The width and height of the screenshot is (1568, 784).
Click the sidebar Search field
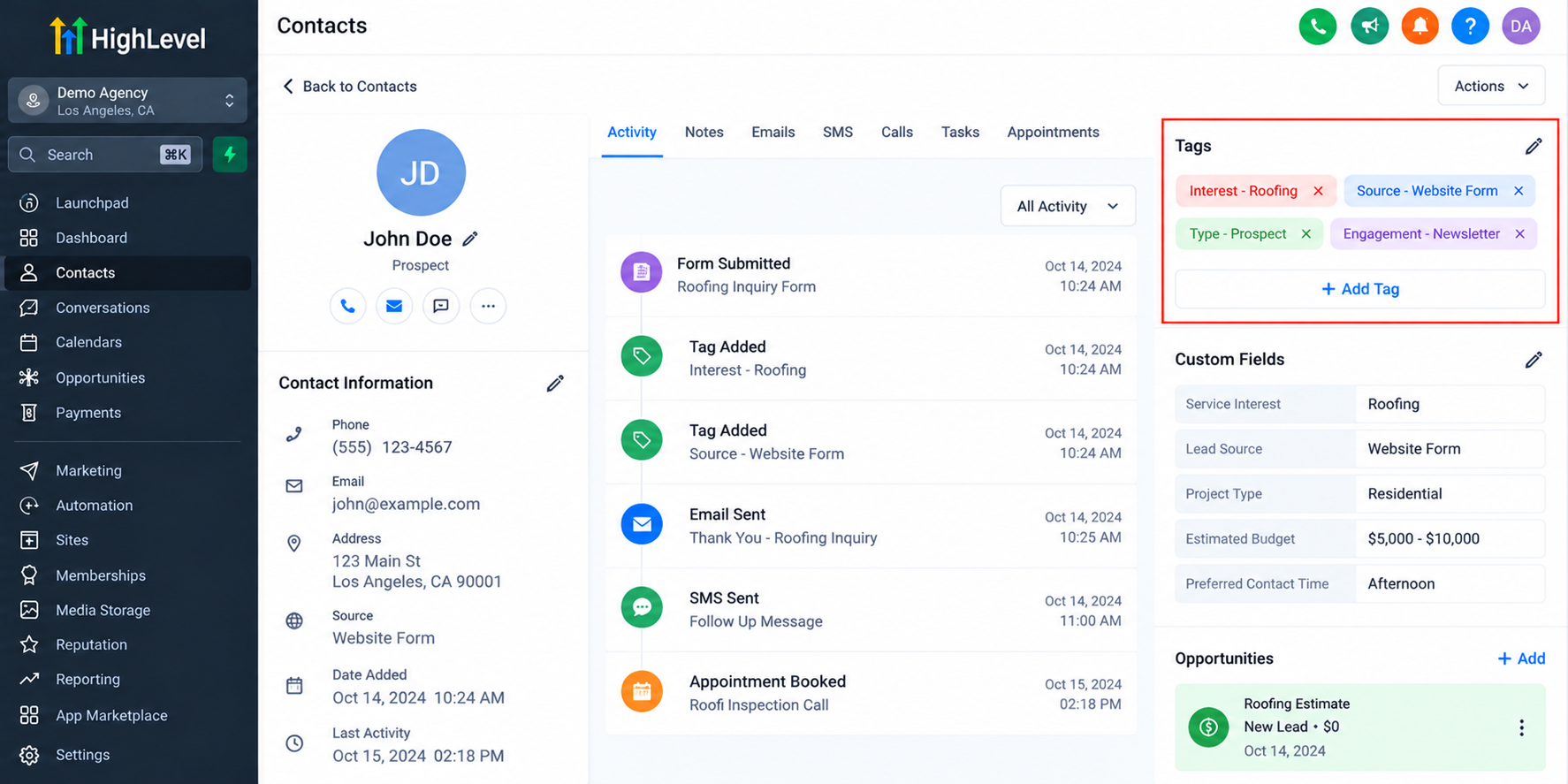pos(105,155)
